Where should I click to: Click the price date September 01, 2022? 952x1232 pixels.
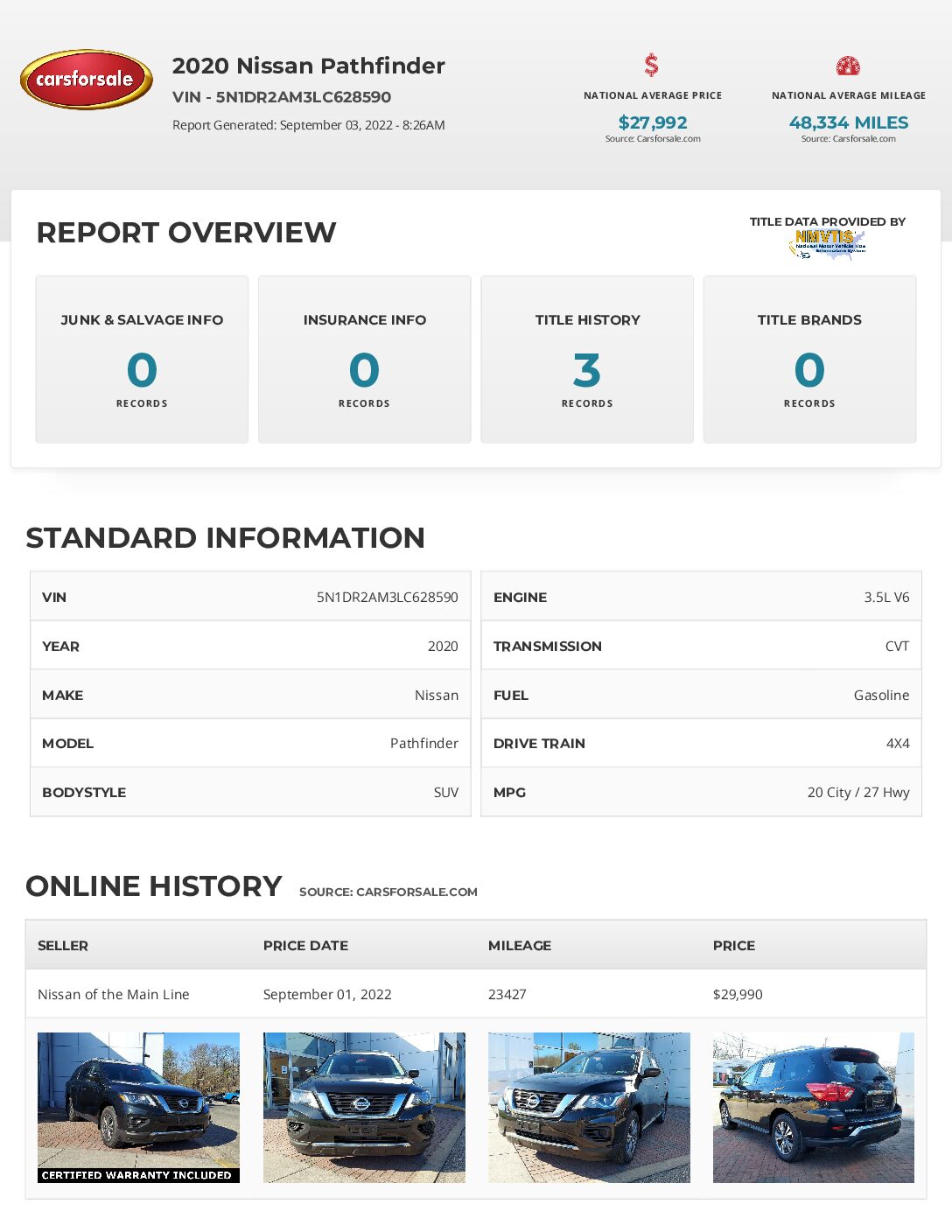pos(327,995)
